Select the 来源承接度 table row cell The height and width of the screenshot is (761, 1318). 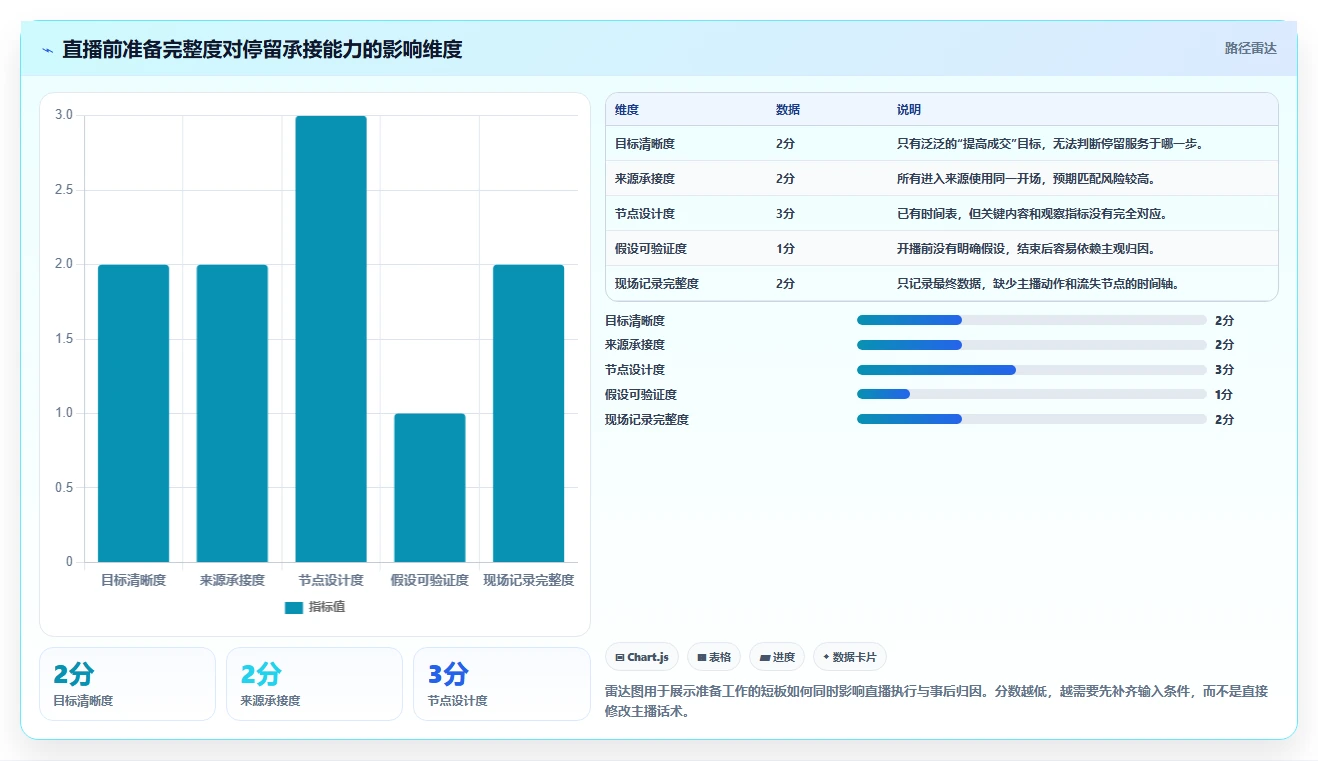645,179
